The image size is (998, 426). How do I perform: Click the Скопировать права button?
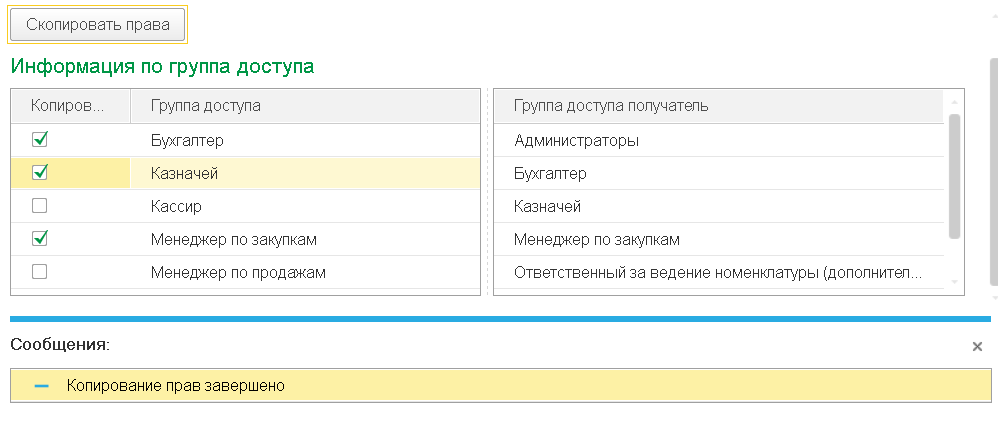click(97, 25)
